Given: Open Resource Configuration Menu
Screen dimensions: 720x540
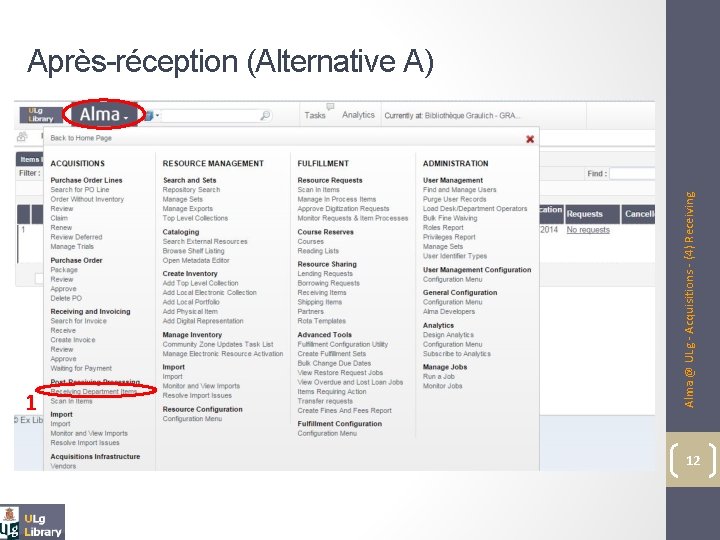Looking at the screenshot, I should pyautogui.click(x=192, y=419).
